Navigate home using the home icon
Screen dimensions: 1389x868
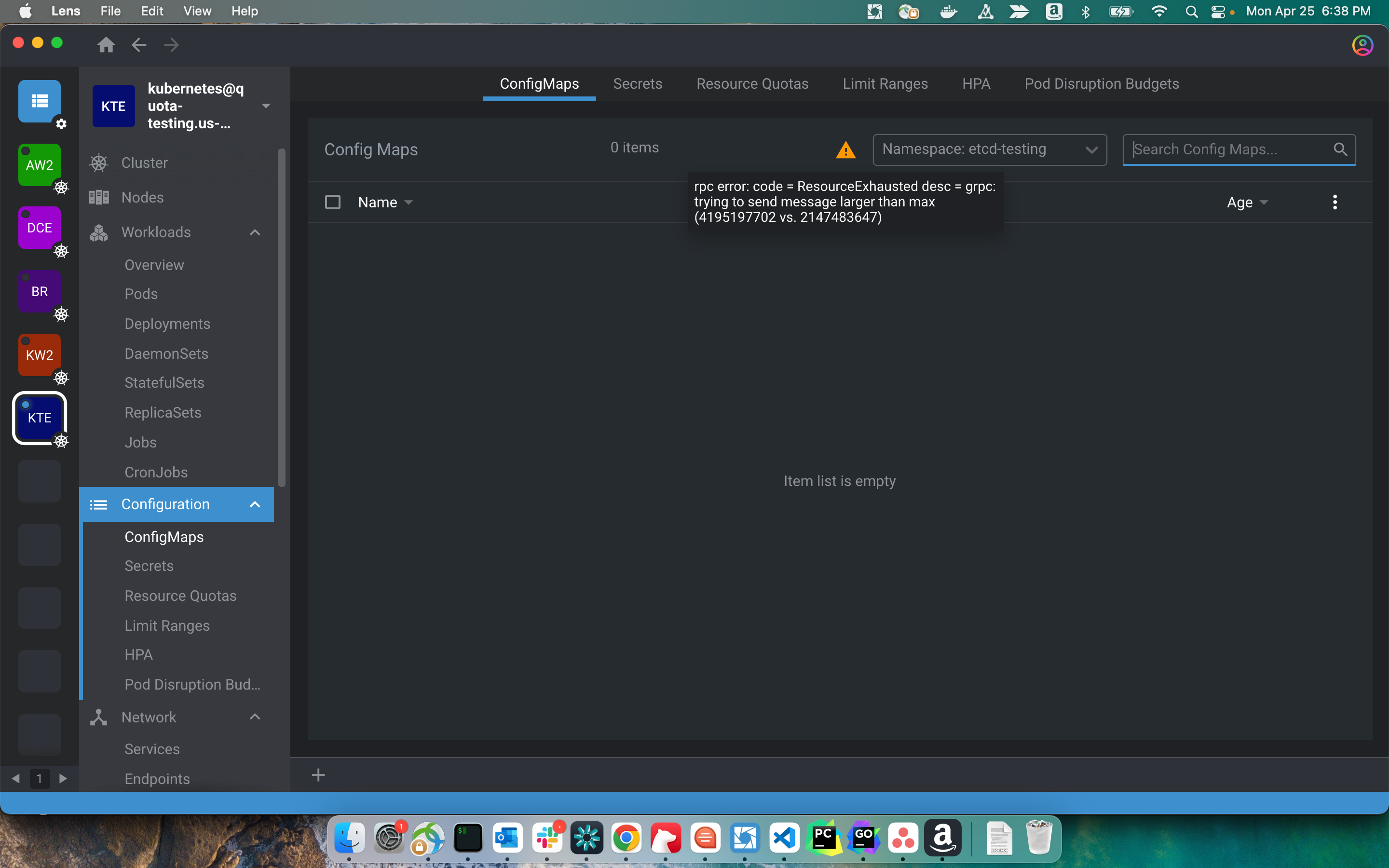coord(106,44)
